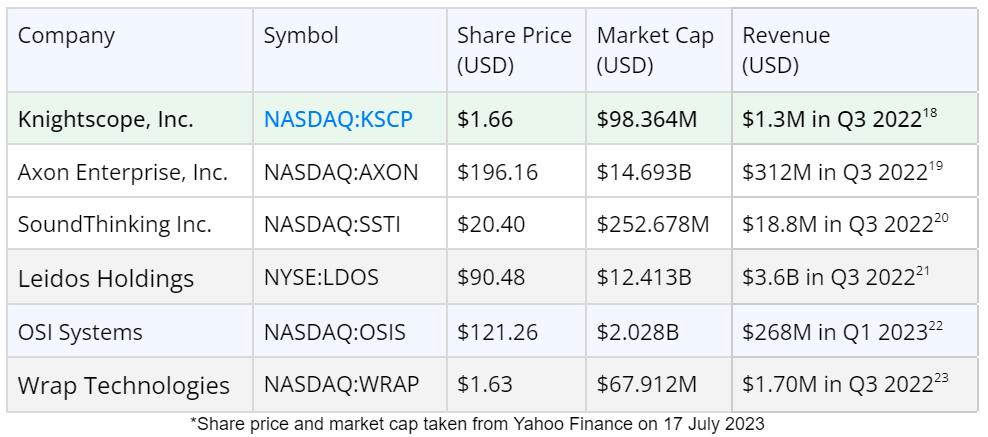988x437 pixels.
Task: Click the NASDAQ:SSTI symbol cell
Action: [332, 224]
